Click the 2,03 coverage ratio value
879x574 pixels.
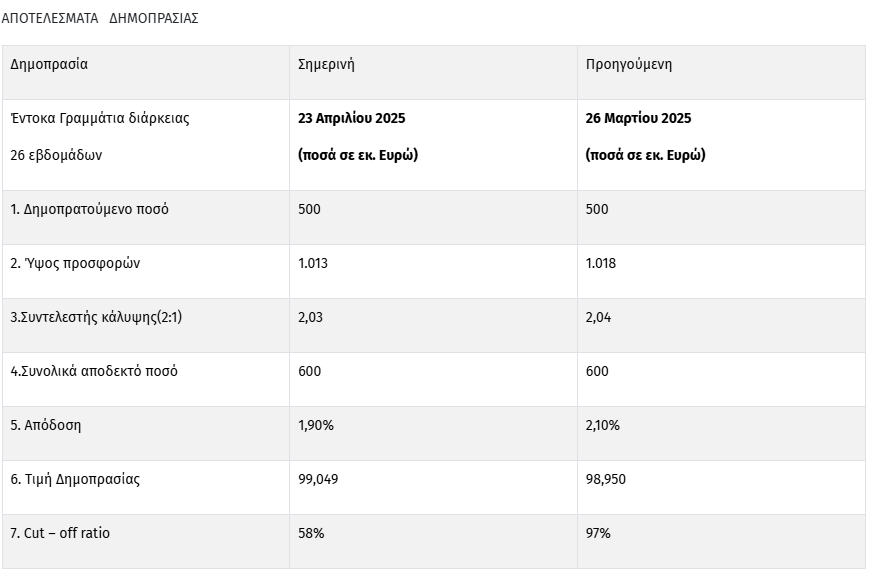pyautogui.click(x=311, y=317)
